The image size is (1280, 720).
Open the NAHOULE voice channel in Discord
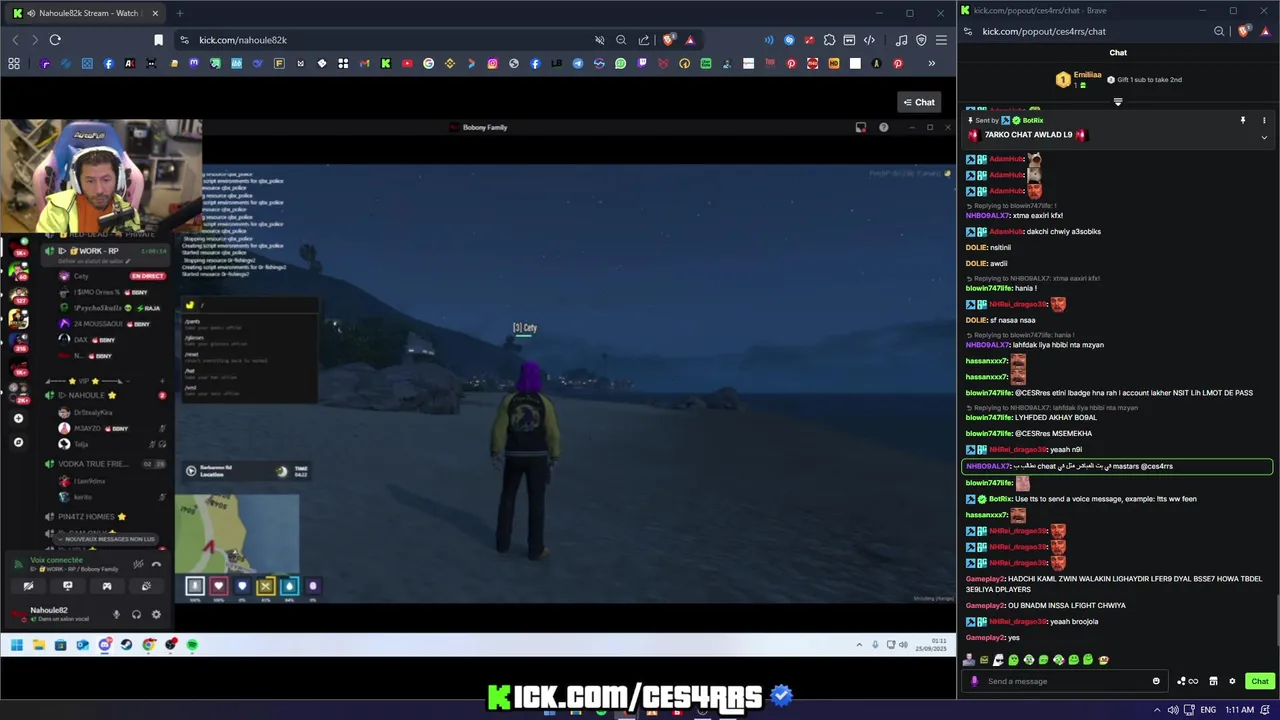click(x=106, y=395)
